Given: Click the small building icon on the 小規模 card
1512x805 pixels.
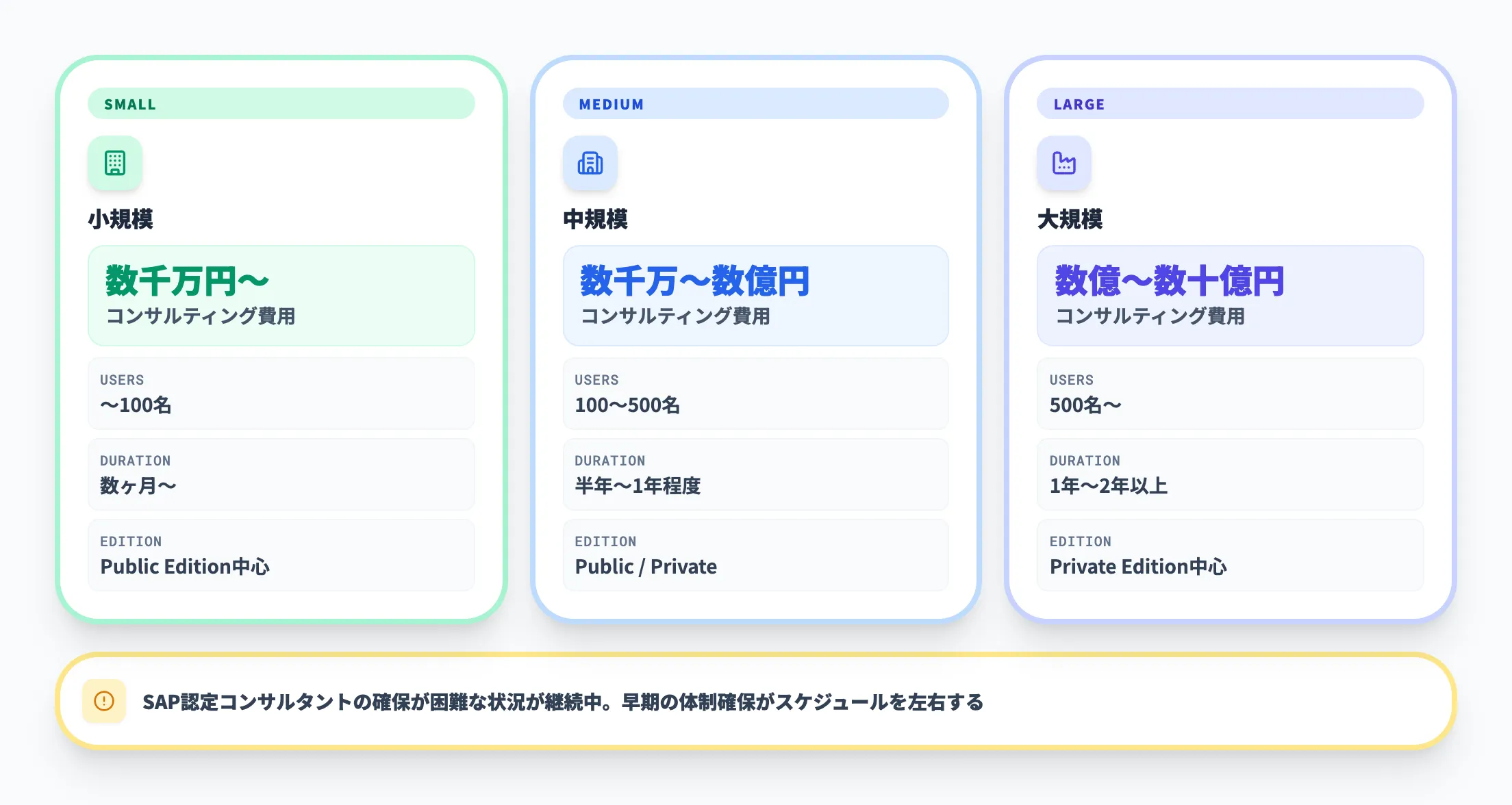Looking at the screenshot, I should 114,163.
